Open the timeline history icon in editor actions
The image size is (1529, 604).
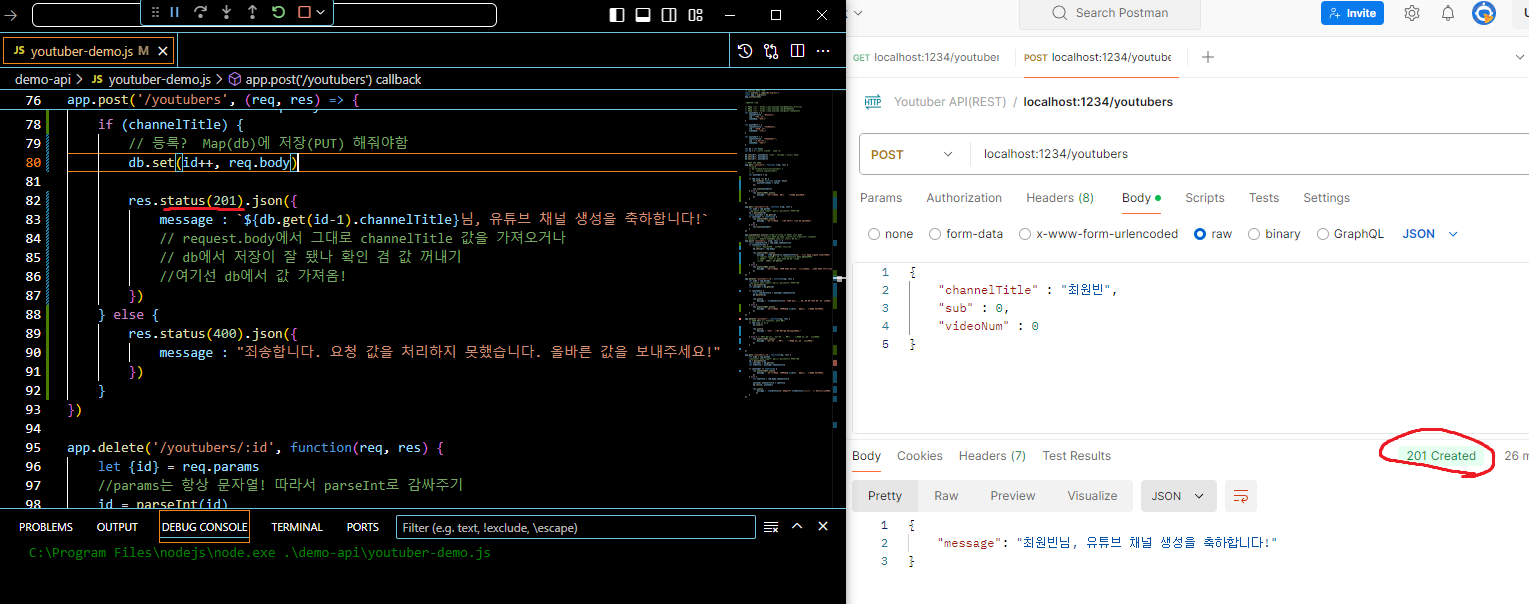point(745,51)
